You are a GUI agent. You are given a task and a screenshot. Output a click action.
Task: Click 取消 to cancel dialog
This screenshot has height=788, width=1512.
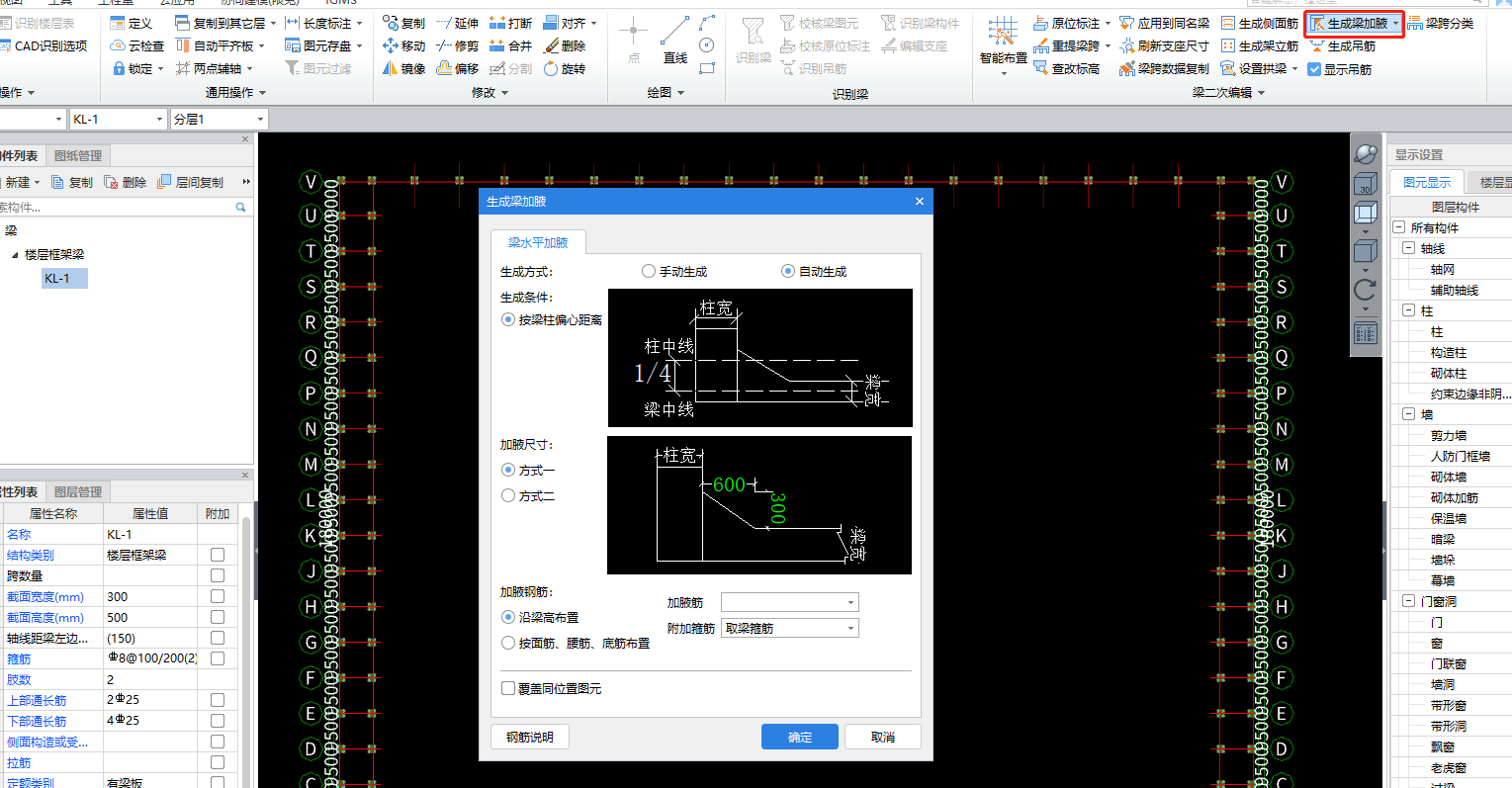[x=883, y=737]
